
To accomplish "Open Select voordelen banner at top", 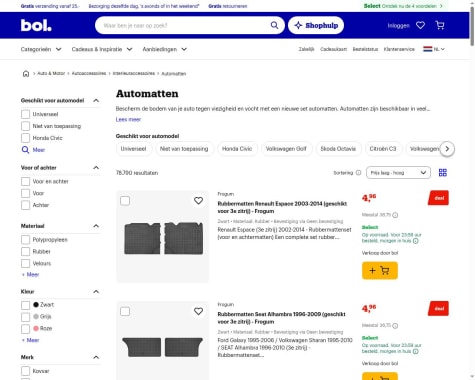I will pyautogui.click(x=403, y=6).
